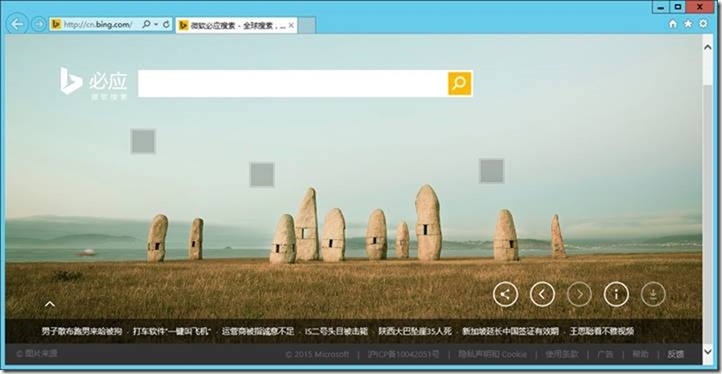Viewport: 722px width, 374px height.
Task: Close the 微软必应搜索 tab
Action: (x=291, y=25)
